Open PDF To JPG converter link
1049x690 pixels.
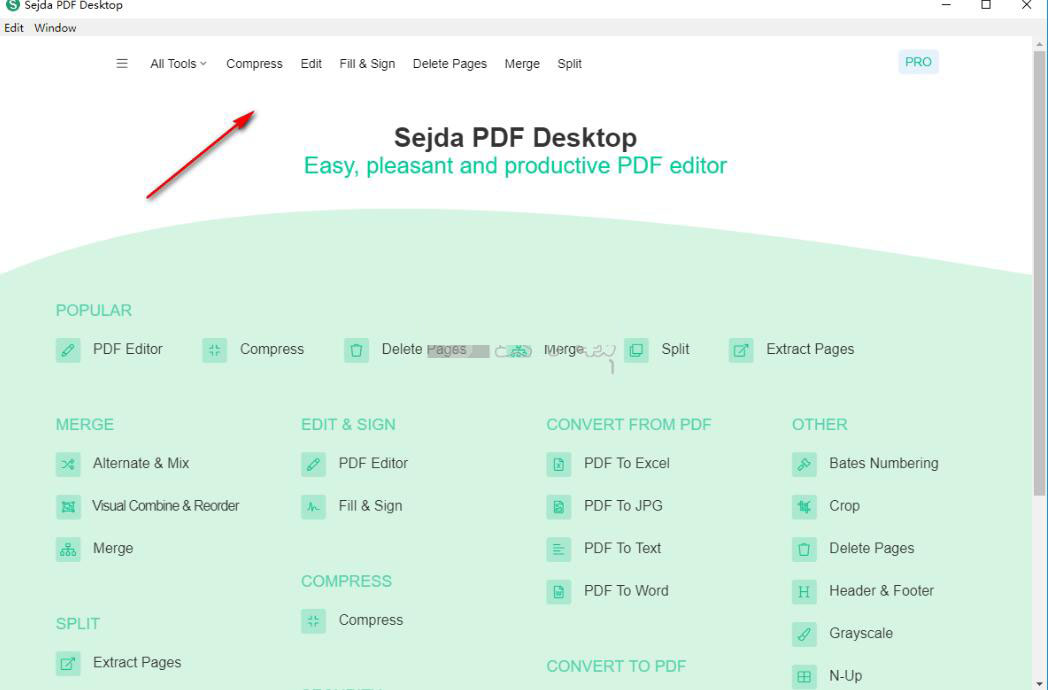624,506
